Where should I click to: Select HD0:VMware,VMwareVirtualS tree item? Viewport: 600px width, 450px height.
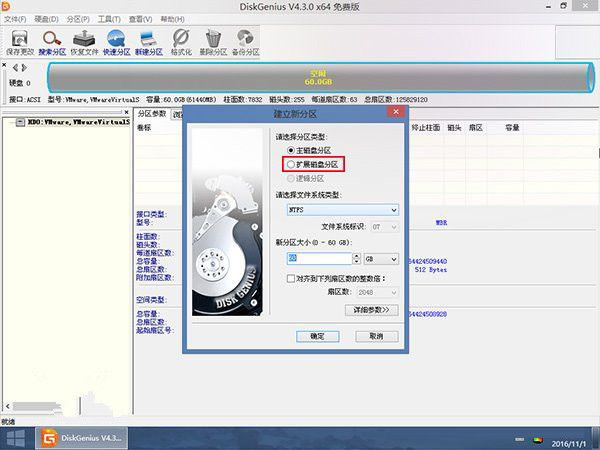pos(78,122)
